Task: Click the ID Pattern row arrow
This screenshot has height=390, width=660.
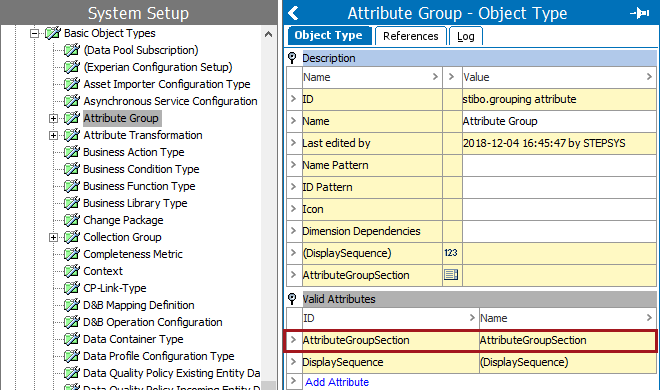Action: (293, 186)
